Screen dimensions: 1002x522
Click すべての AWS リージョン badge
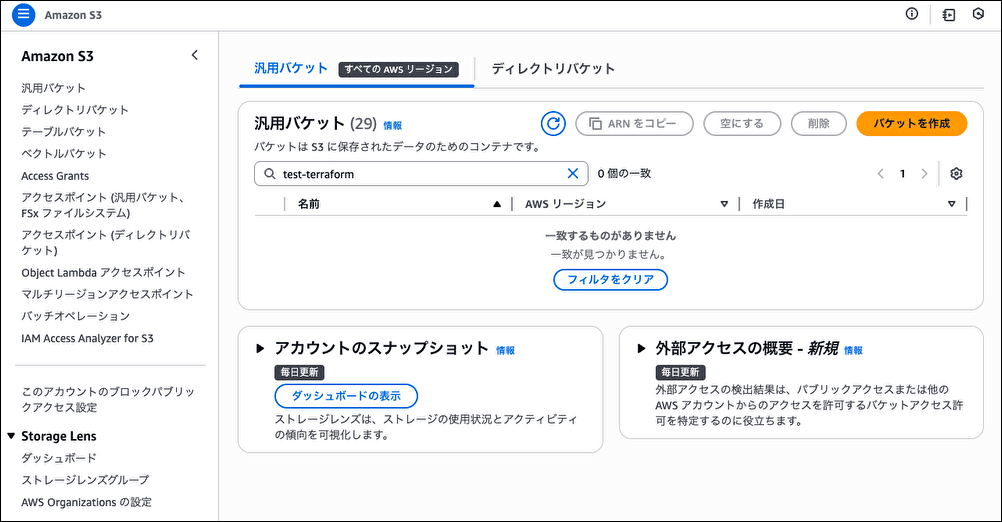click(x=398, y=69)
